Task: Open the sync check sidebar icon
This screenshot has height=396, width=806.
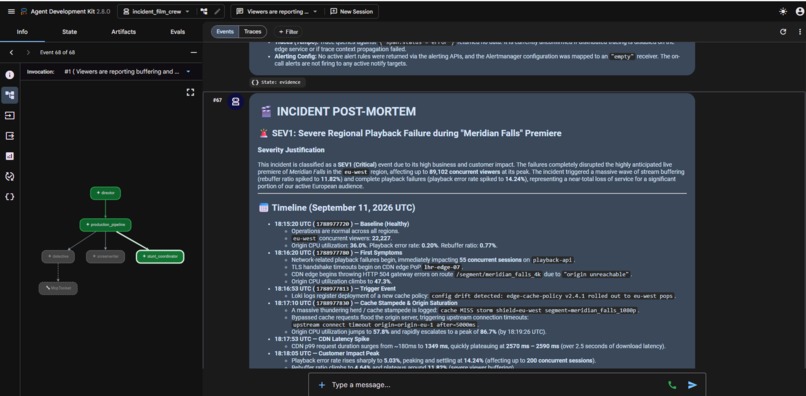Action: tap(9, 176)
